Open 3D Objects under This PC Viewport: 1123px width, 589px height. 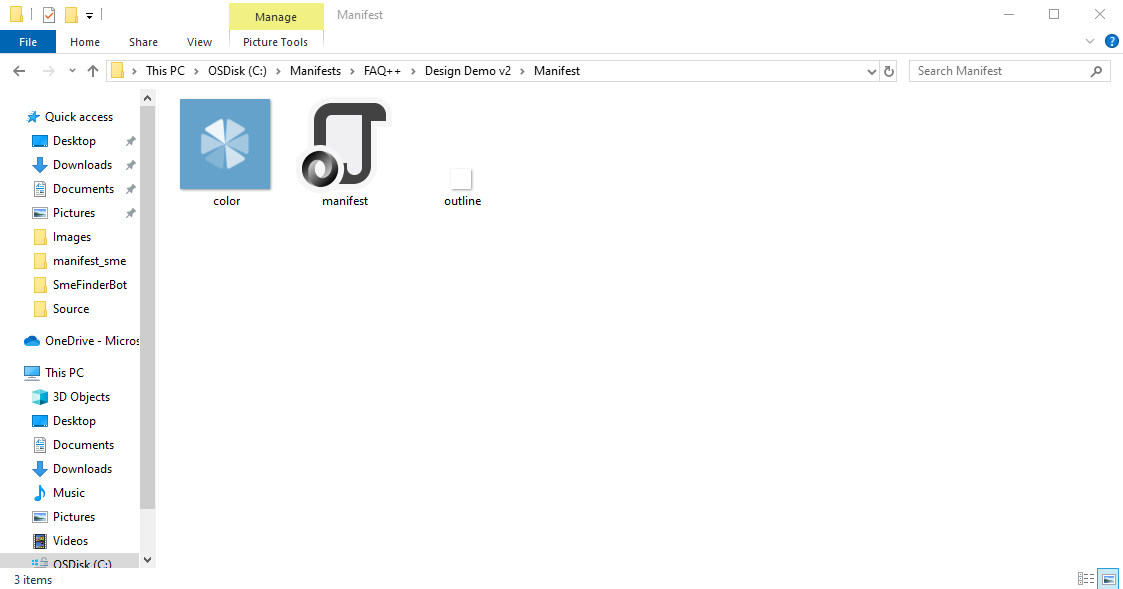(81, 397)
